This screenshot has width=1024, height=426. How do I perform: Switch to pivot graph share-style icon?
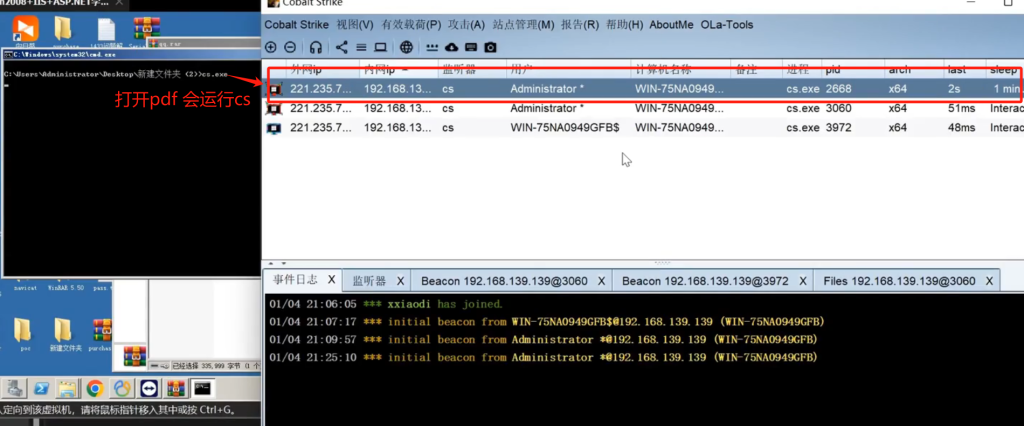tap(342, 47)
